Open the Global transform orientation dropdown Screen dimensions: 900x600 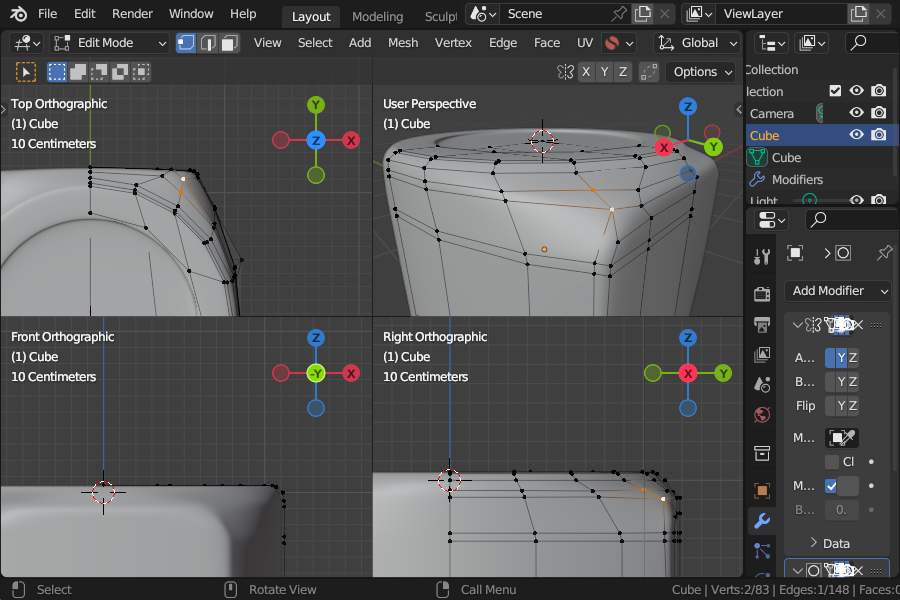(697, 43)
